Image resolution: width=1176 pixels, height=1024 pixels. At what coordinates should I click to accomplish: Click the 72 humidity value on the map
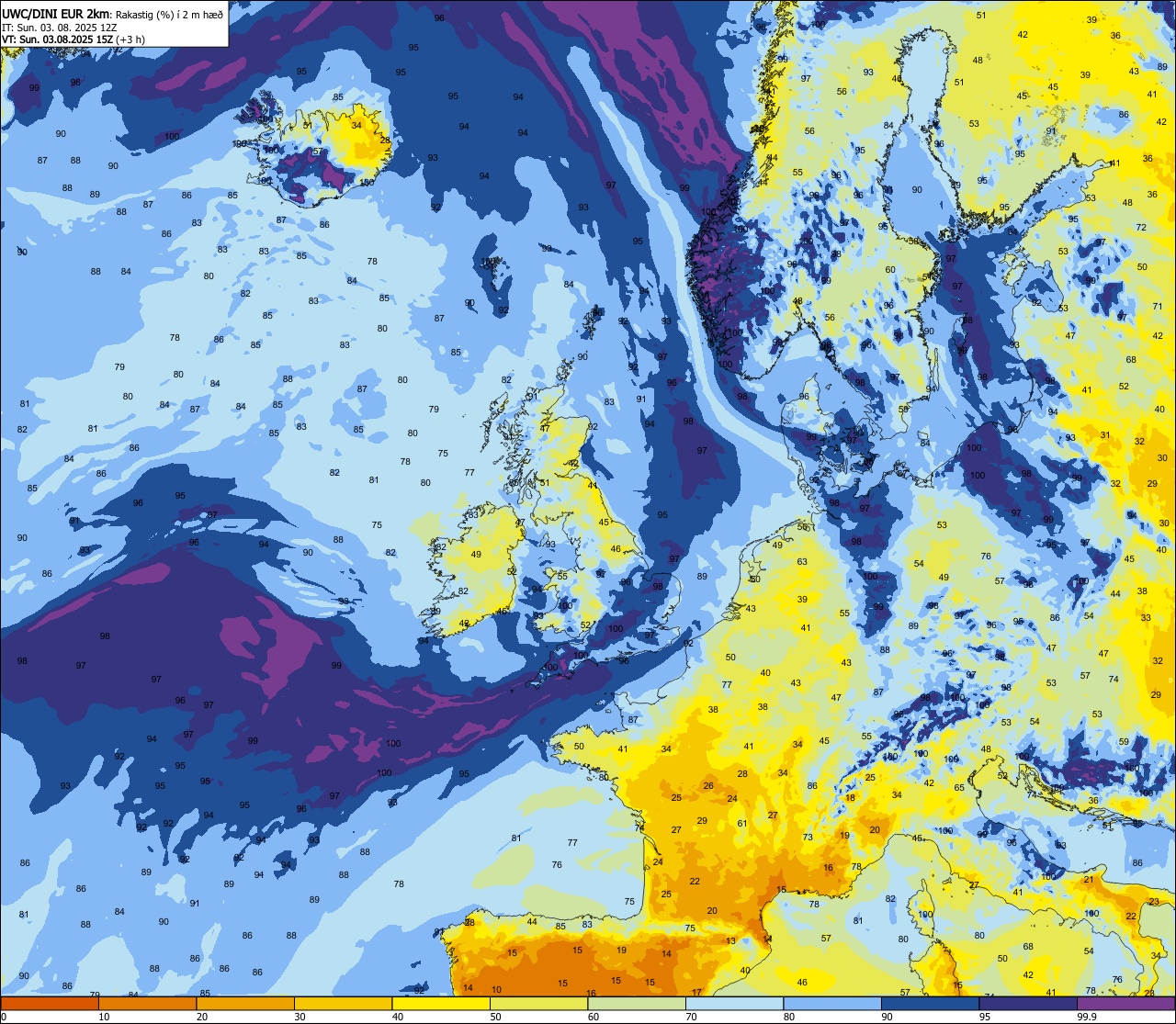[1140, 227]
